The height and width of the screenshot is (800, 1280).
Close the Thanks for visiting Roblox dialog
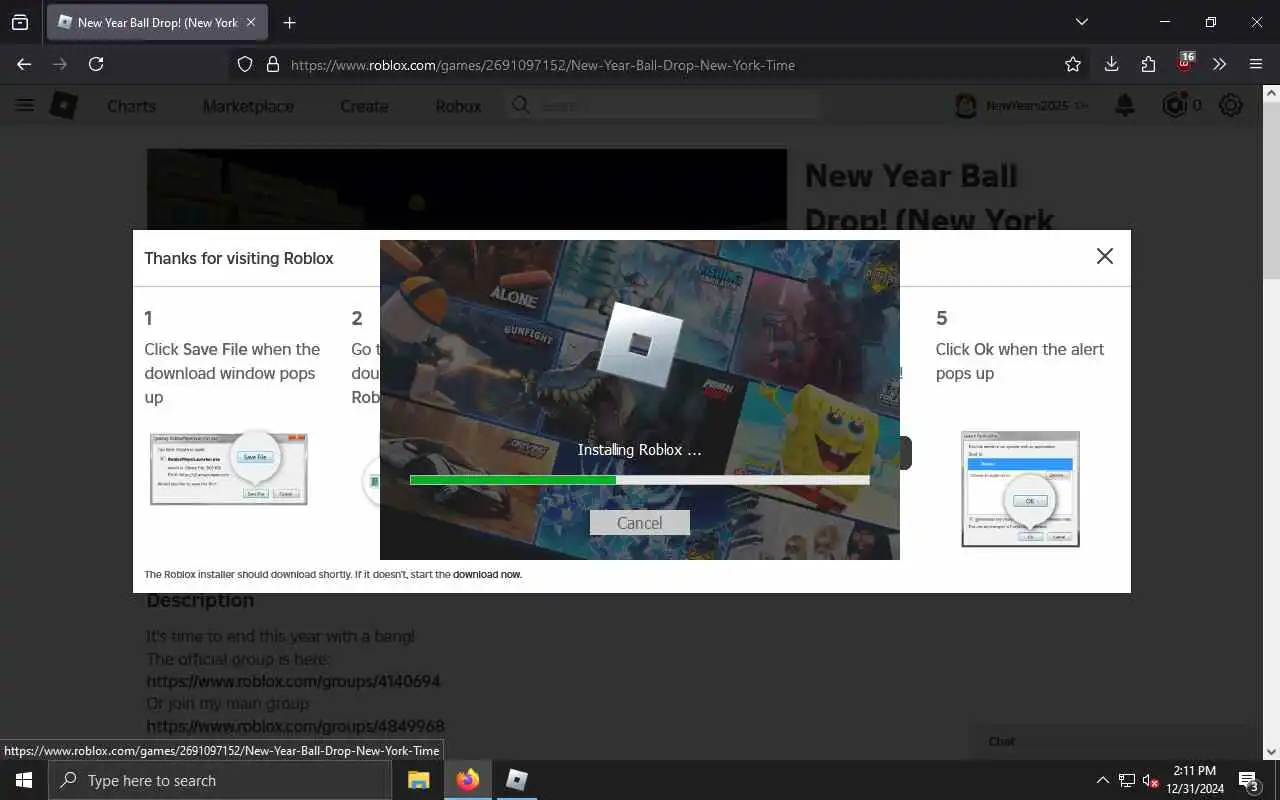coord(1104,256)
